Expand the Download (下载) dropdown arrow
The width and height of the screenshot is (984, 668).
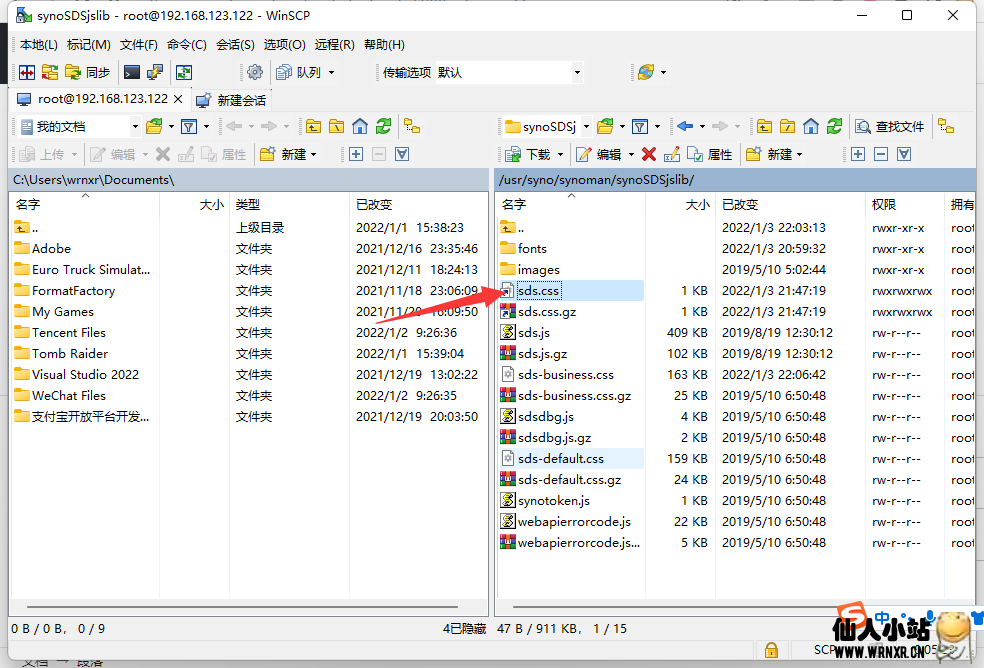[560, 154]
